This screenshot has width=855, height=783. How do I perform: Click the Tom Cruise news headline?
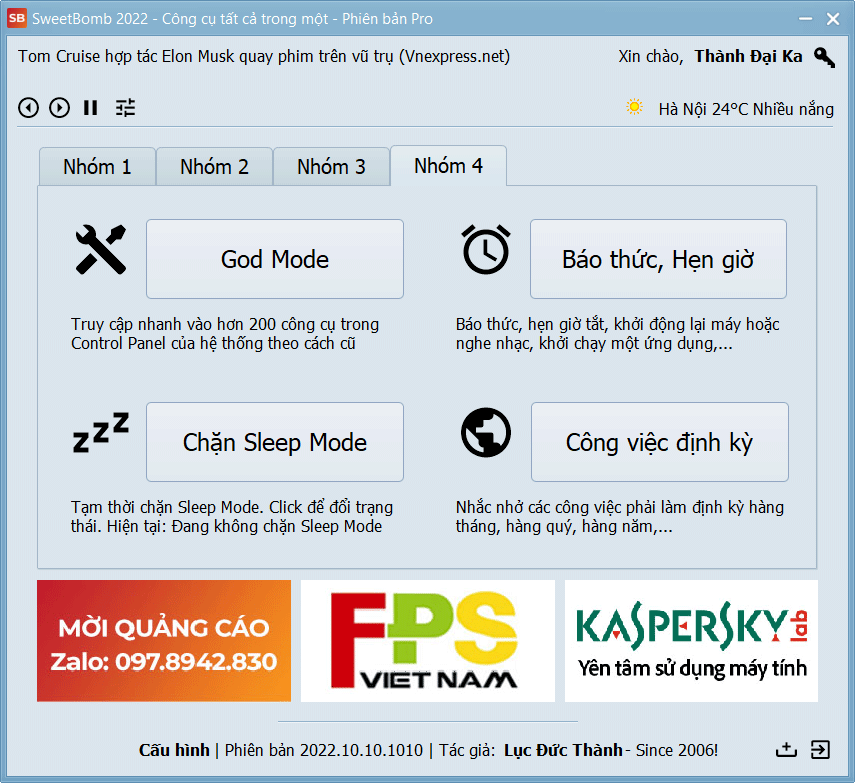click(x=264, y=57)
